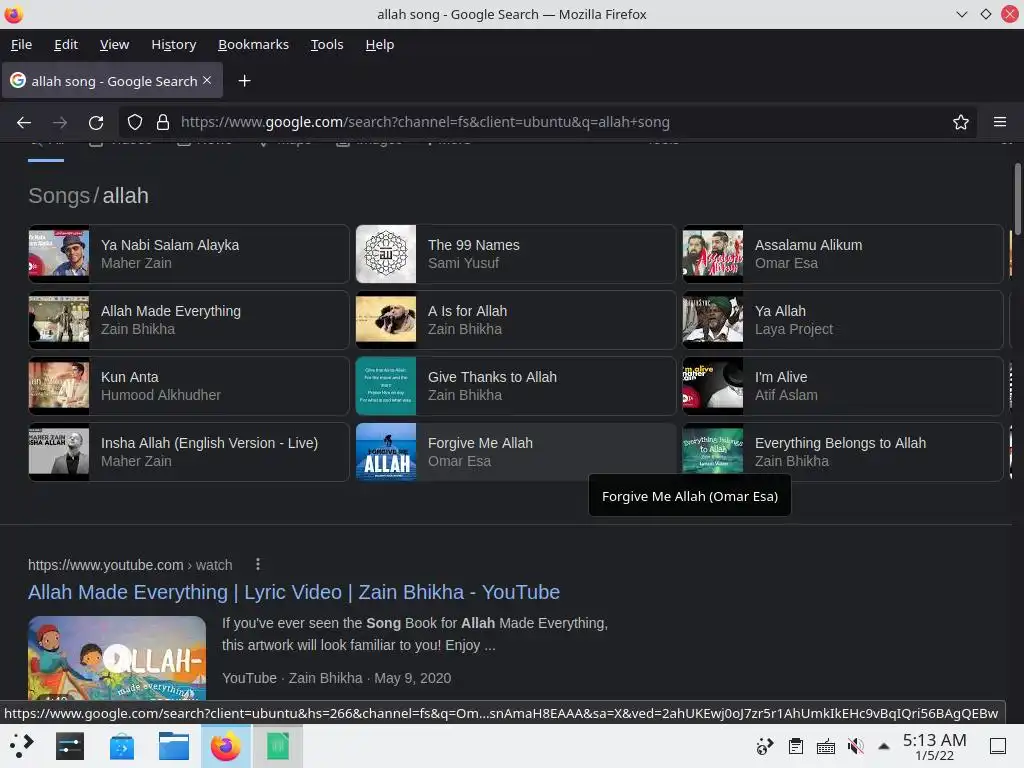1024x768 pixels.
Task: Open a new tab
Action: 244,81
